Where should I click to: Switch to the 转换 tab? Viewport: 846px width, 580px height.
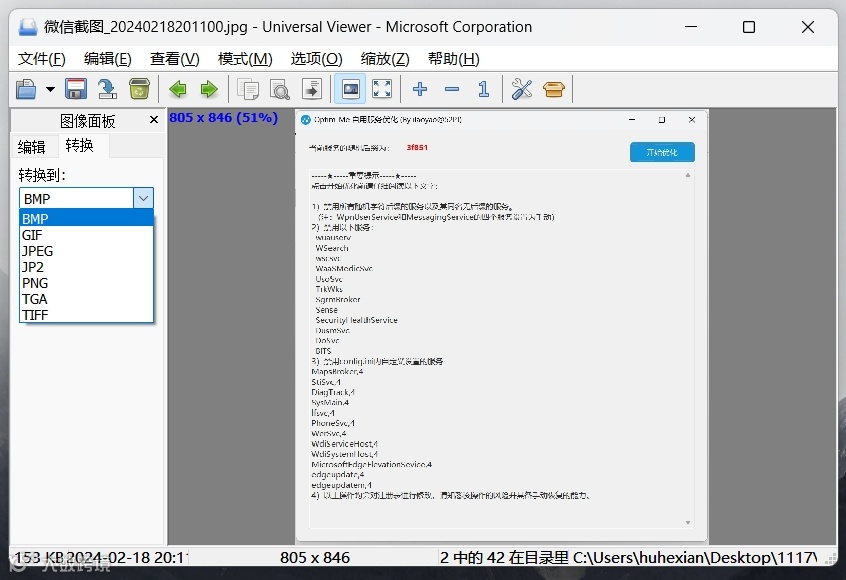[80, 146]
